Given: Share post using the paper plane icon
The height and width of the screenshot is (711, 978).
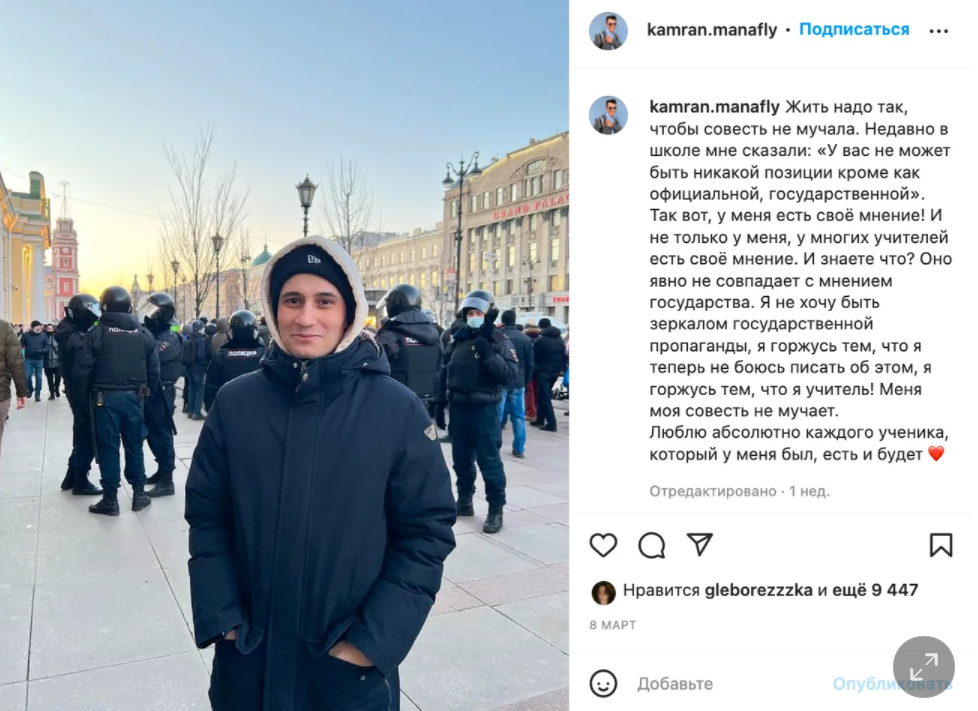Looking at the screenshot, I should pos(700,544).
